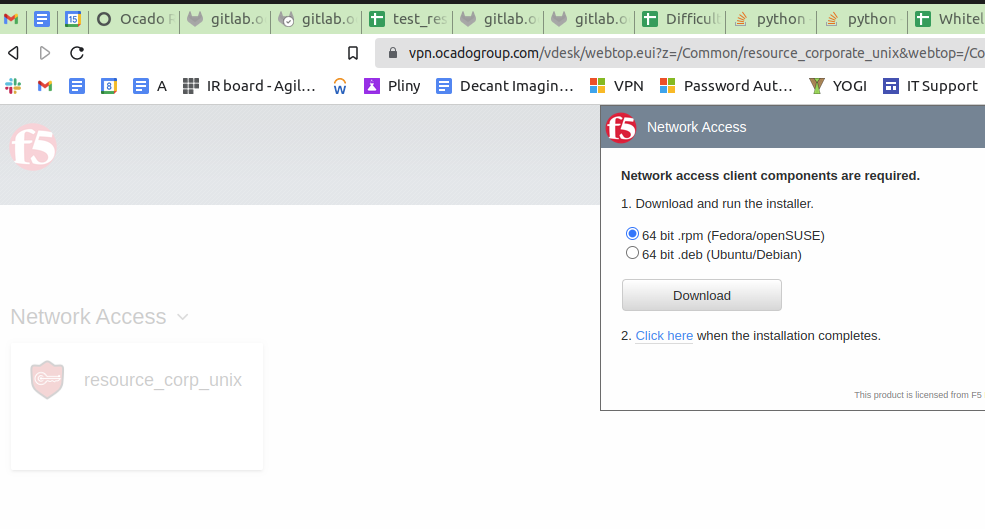Collapse the Network Access section chevron
Screen dimensions: 985x529
pos(182,317)
